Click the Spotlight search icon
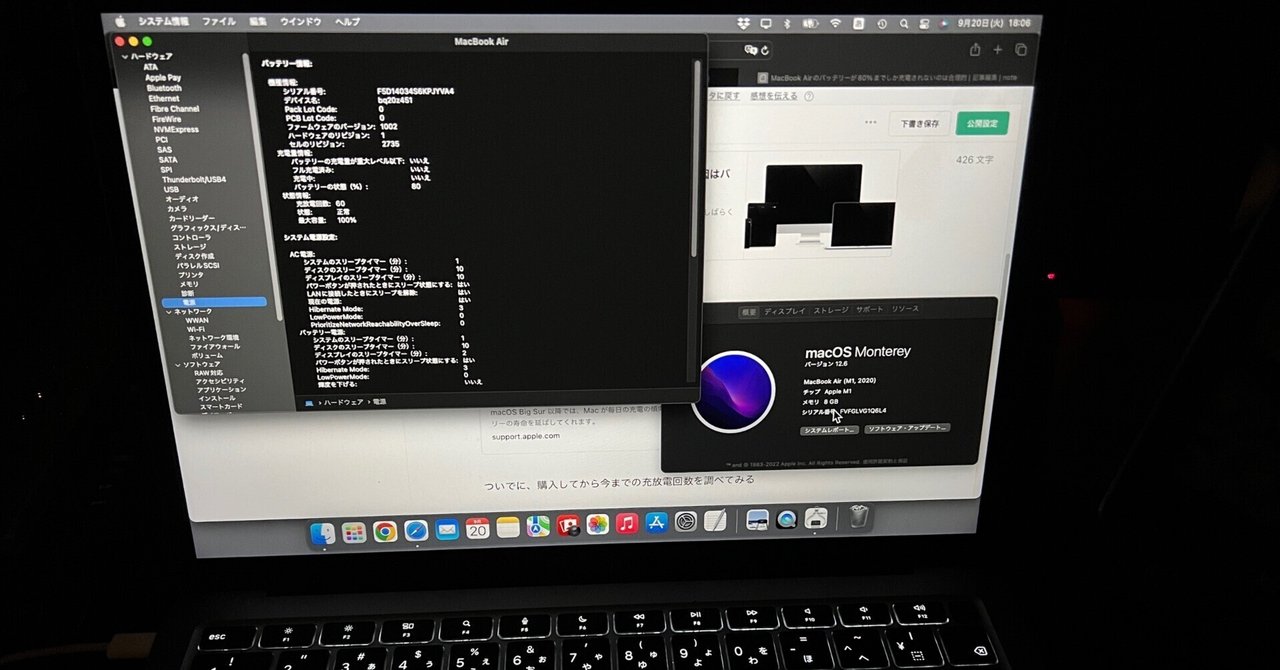 point(904,22)
